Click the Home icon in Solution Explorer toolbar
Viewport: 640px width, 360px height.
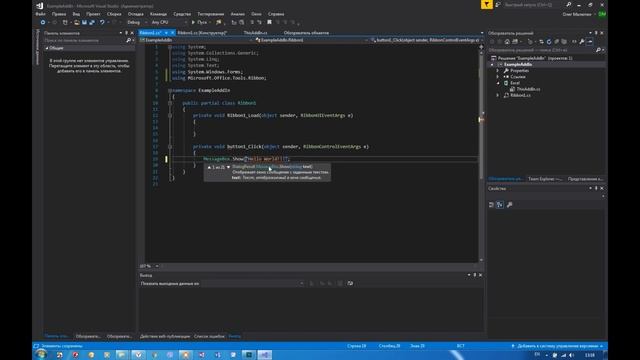[x=507, y=42]
